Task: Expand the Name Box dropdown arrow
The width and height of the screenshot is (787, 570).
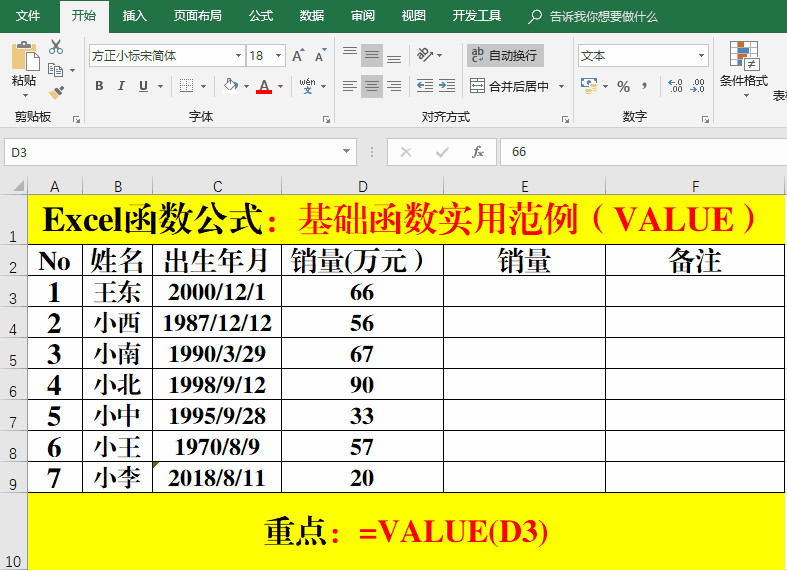Action: point(346,152)
